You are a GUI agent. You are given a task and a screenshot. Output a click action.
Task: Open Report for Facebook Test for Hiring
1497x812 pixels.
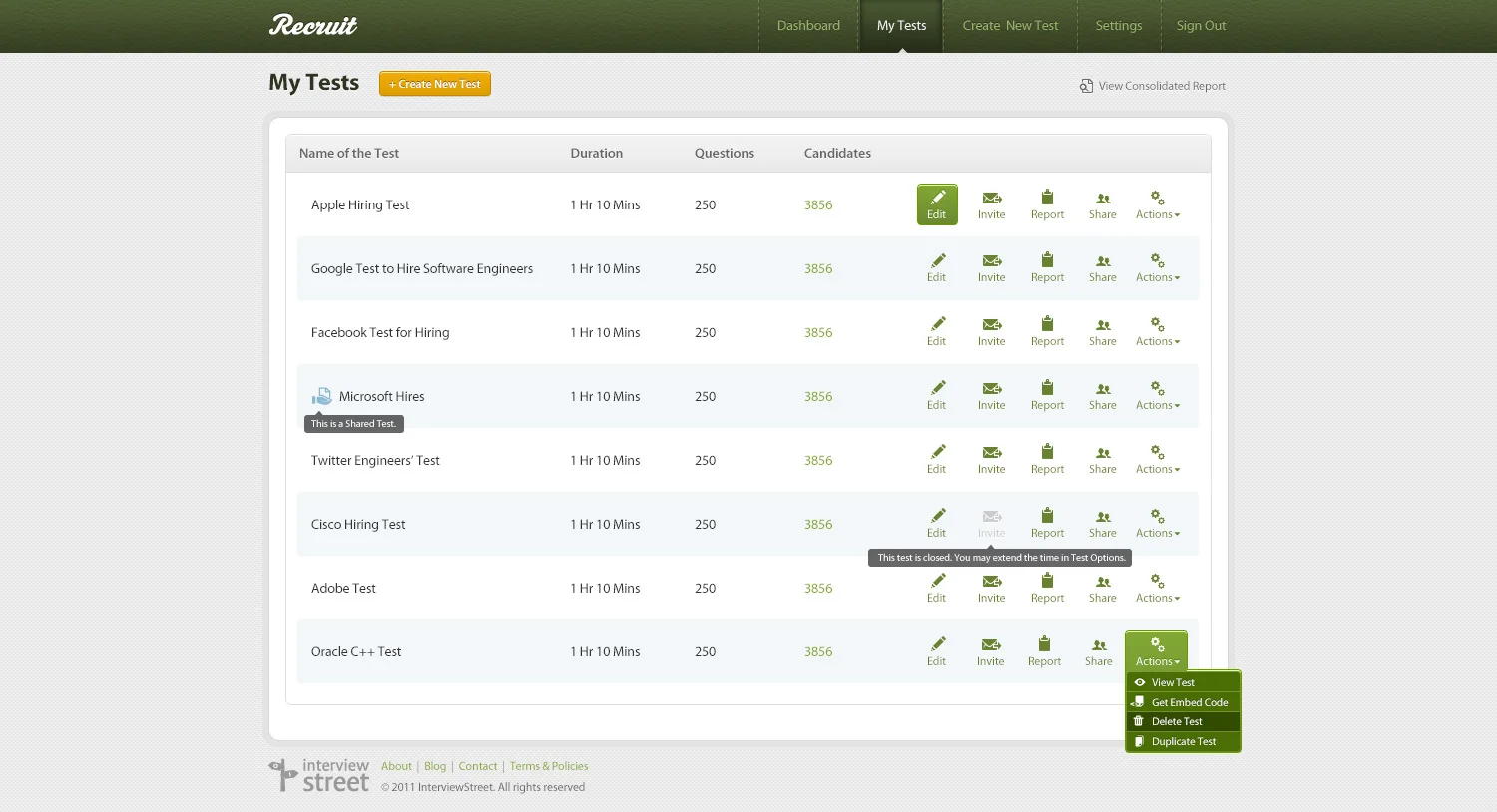1047,332
